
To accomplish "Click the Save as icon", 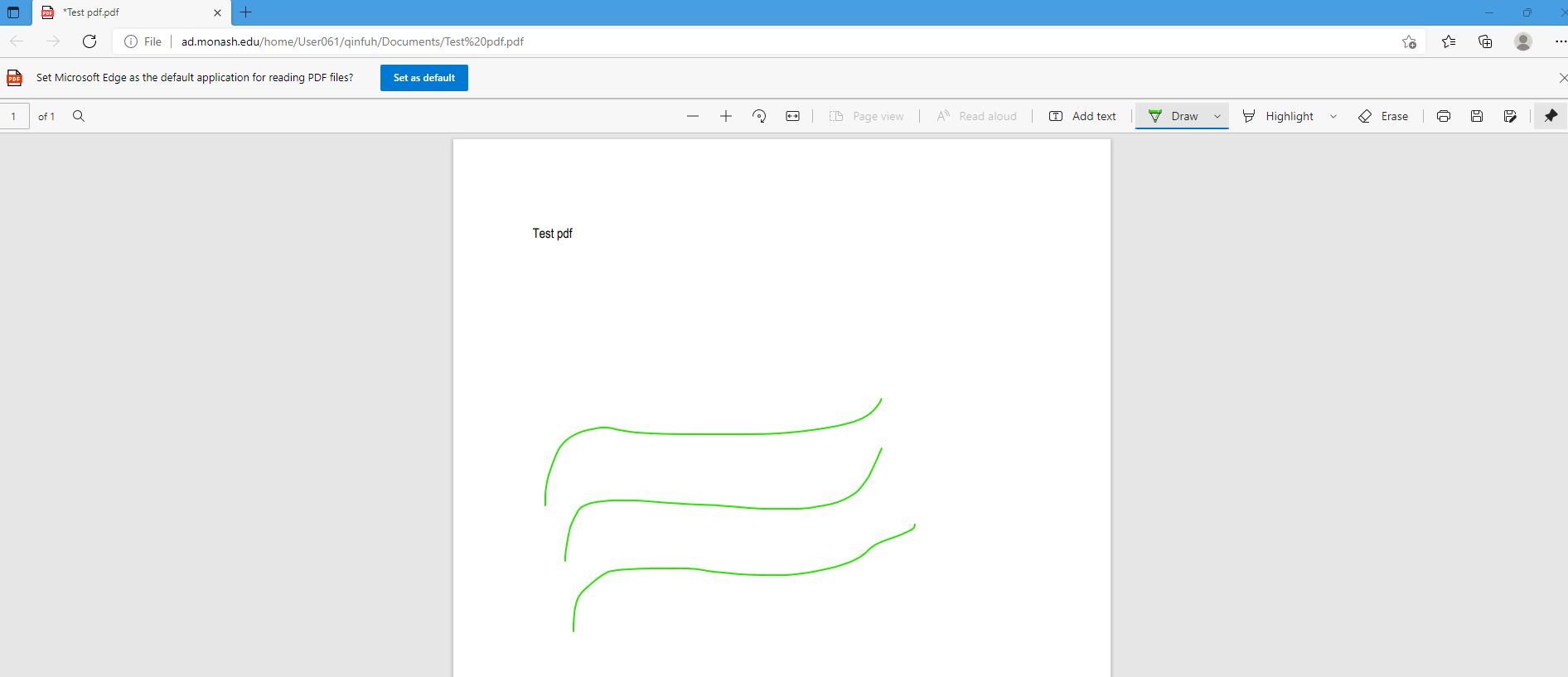I will pyautogui.click(x=1510, y=116).
